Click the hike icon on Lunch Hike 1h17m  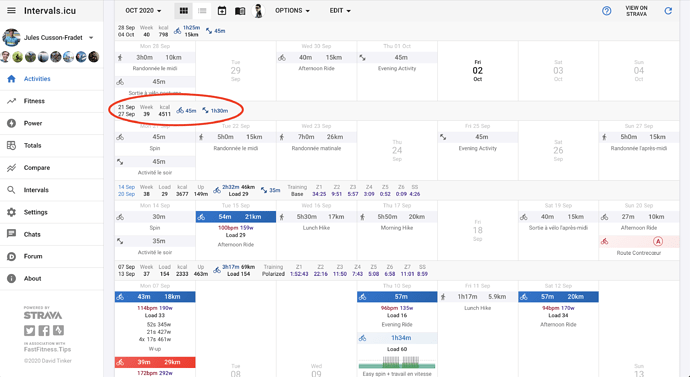click(443, 297)
